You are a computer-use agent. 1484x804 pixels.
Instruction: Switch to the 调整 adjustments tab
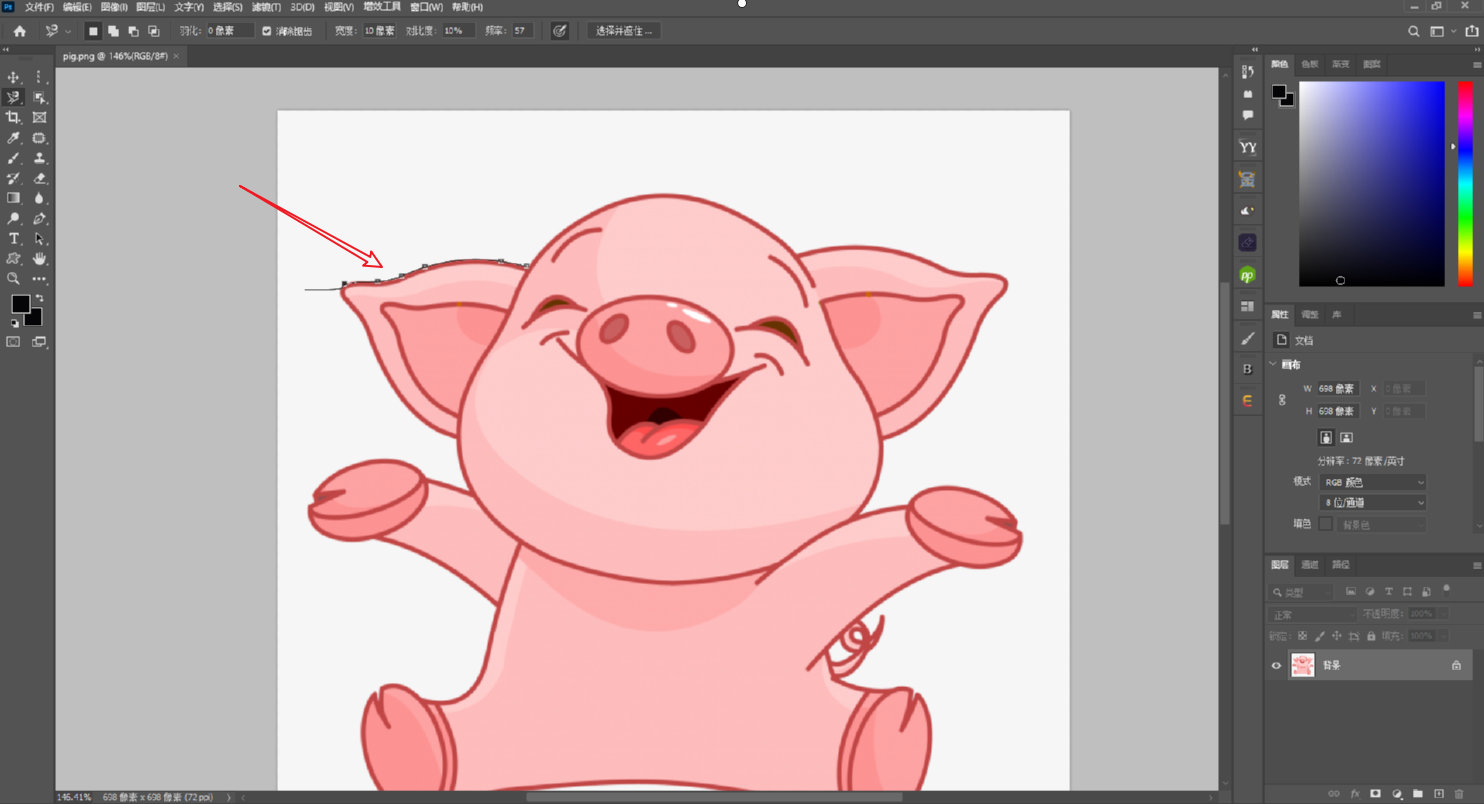[x=1310, y=314]
